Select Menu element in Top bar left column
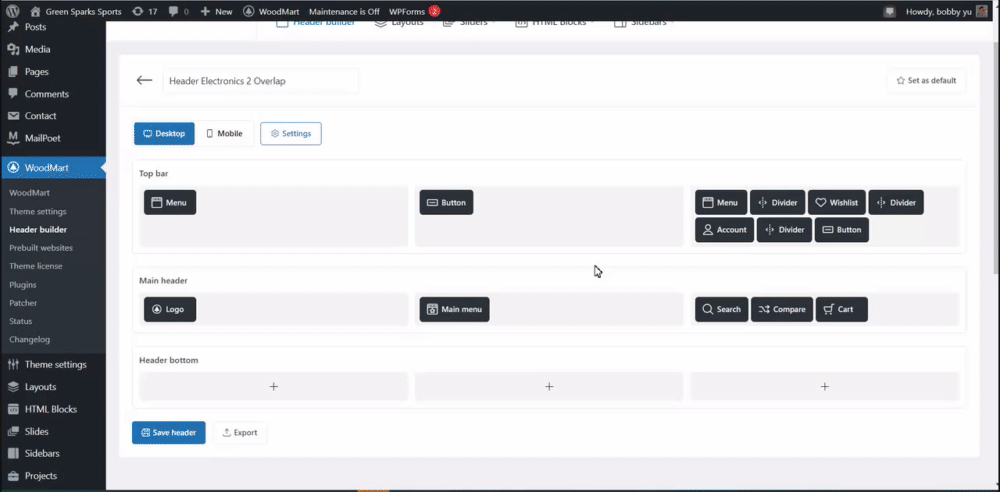1000x492 pixels. pyautogui.click(x=170, y=202)
